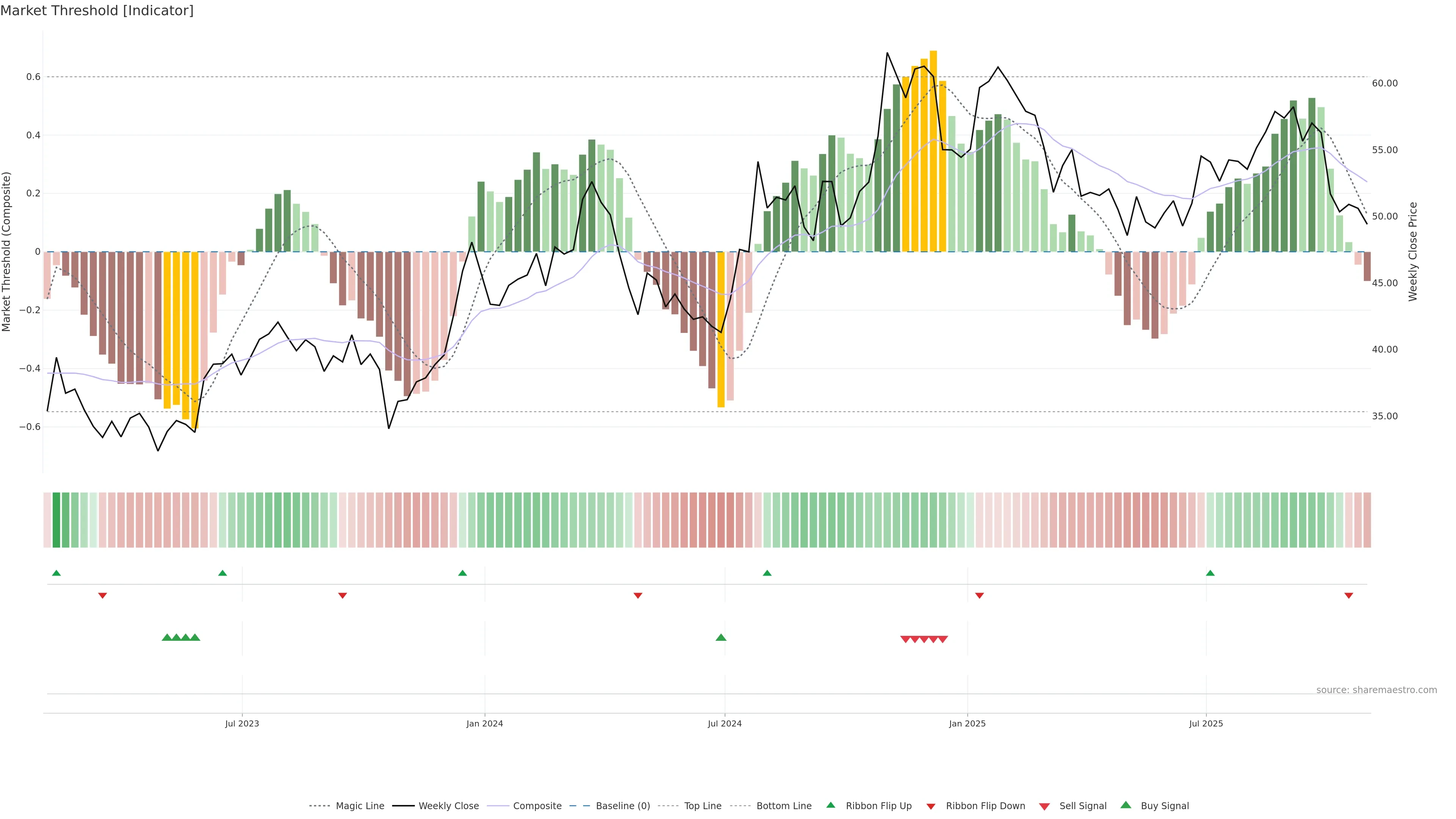Click the bright green first ribbon heatmap cell
Viewport: 1456px width, 819px height.
click(56, 519)
